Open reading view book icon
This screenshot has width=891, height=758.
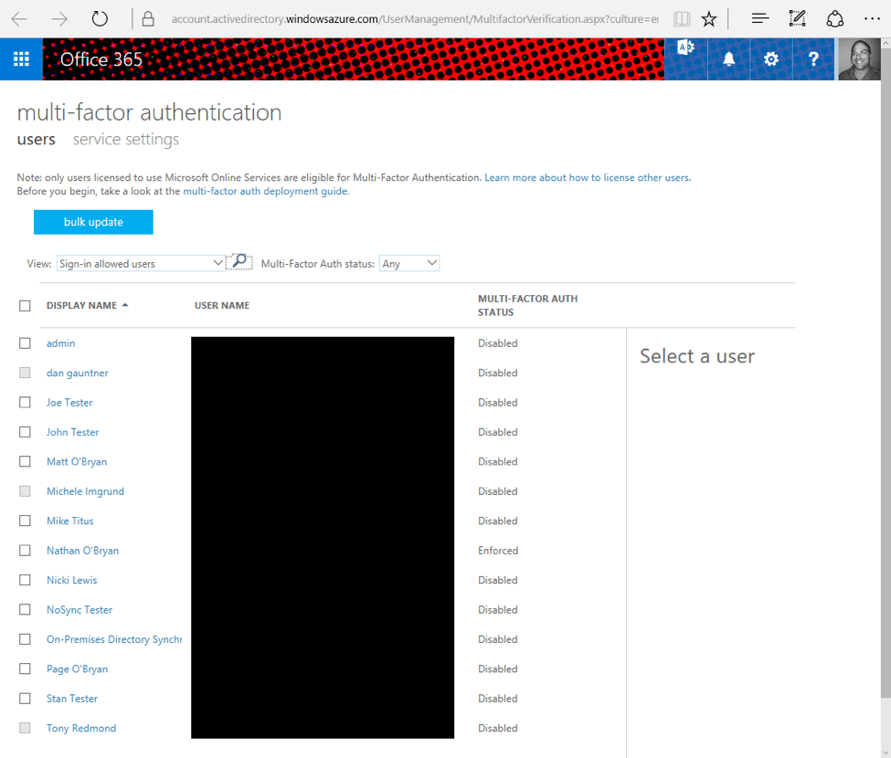(681, 19)
